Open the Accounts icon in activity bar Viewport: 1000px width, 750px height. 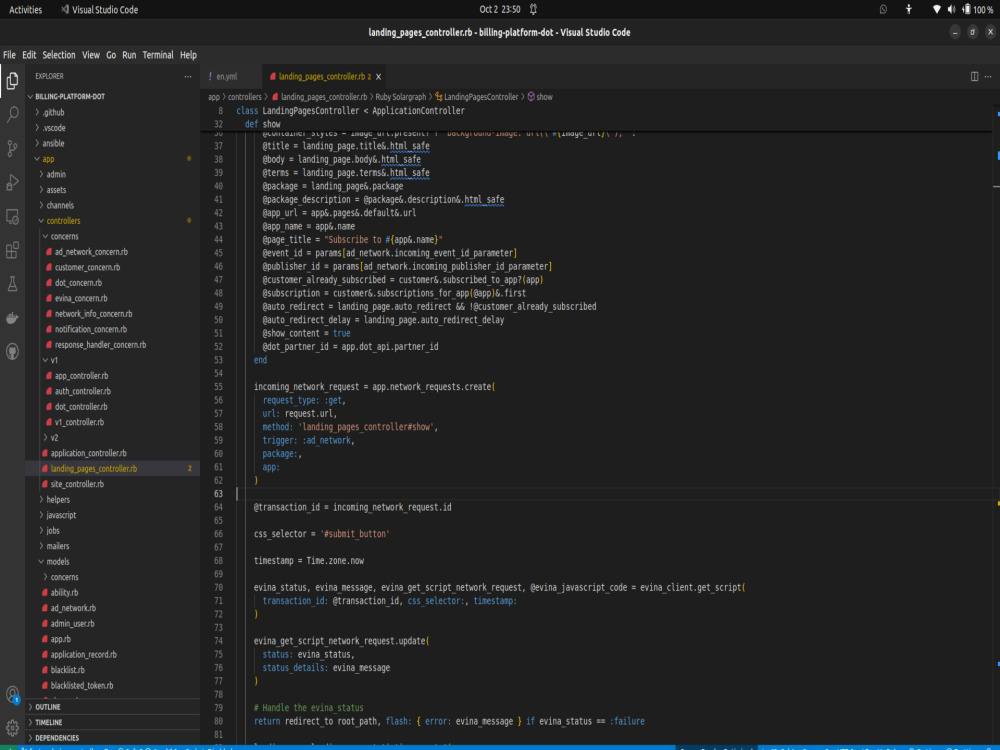click(12, 695)
